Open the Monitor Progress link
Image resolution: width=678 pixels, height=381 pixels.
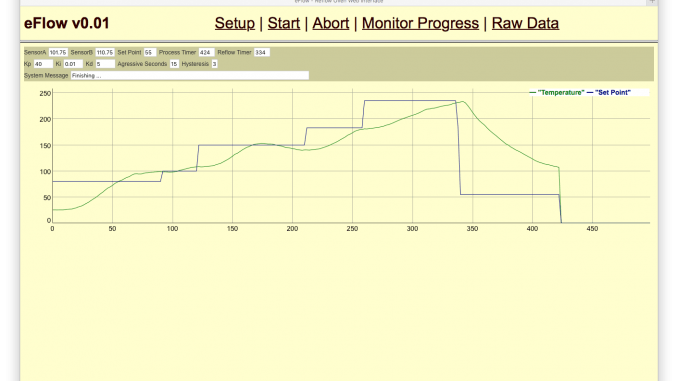pos(420,23)
